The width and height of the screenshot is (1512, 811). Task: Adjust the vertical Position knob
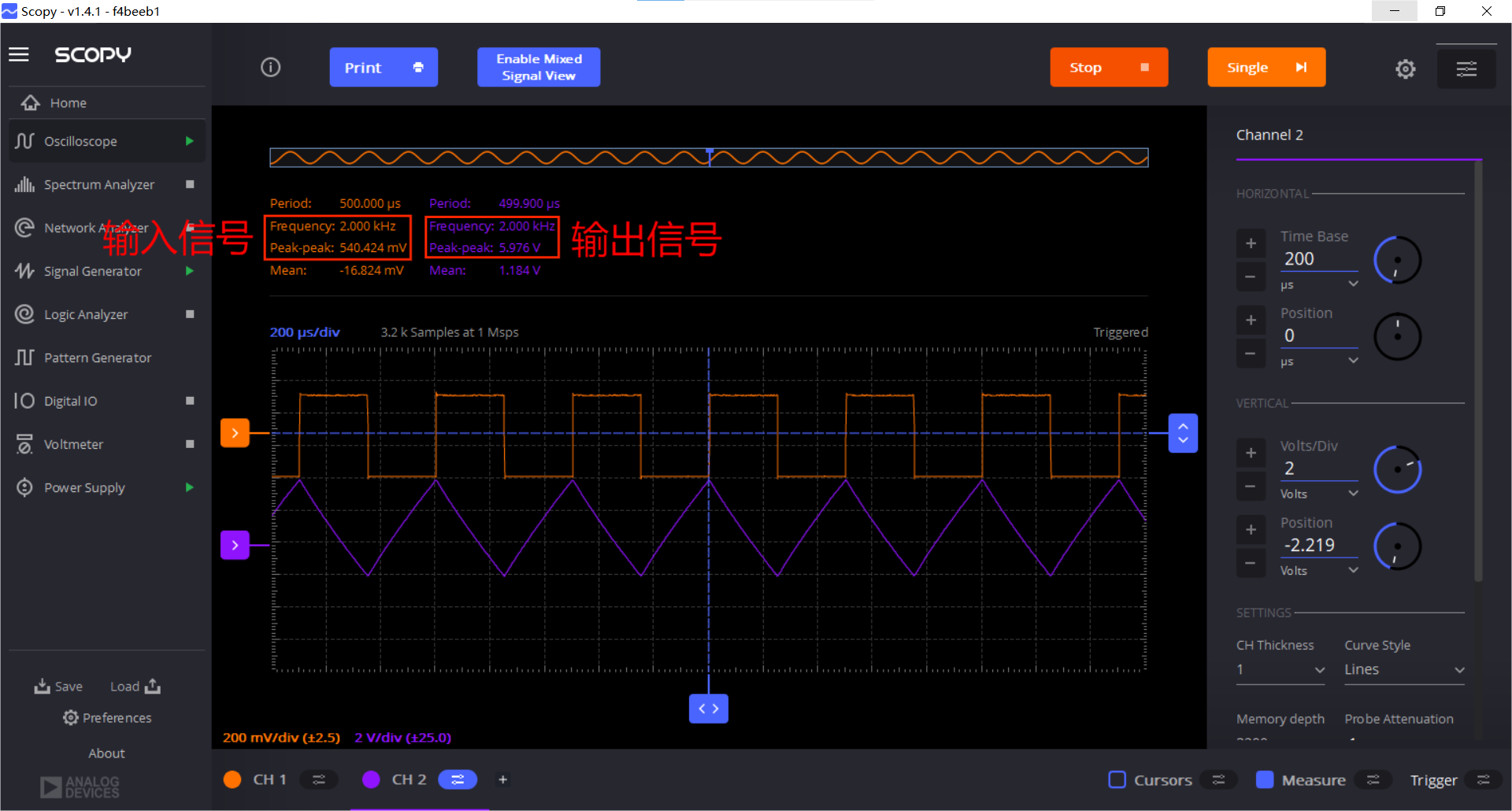pos(1397,546)
